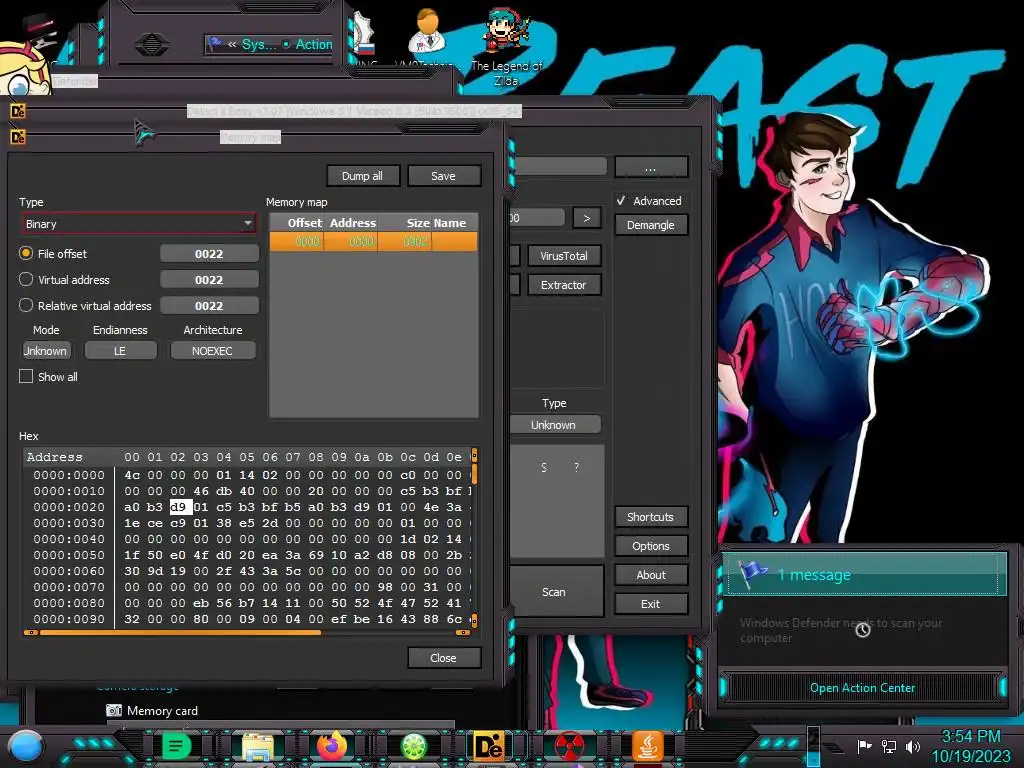Open the green chat app on the taskbar
Viewport: 1024px width, 768px height.
click(x=176, y=746)
